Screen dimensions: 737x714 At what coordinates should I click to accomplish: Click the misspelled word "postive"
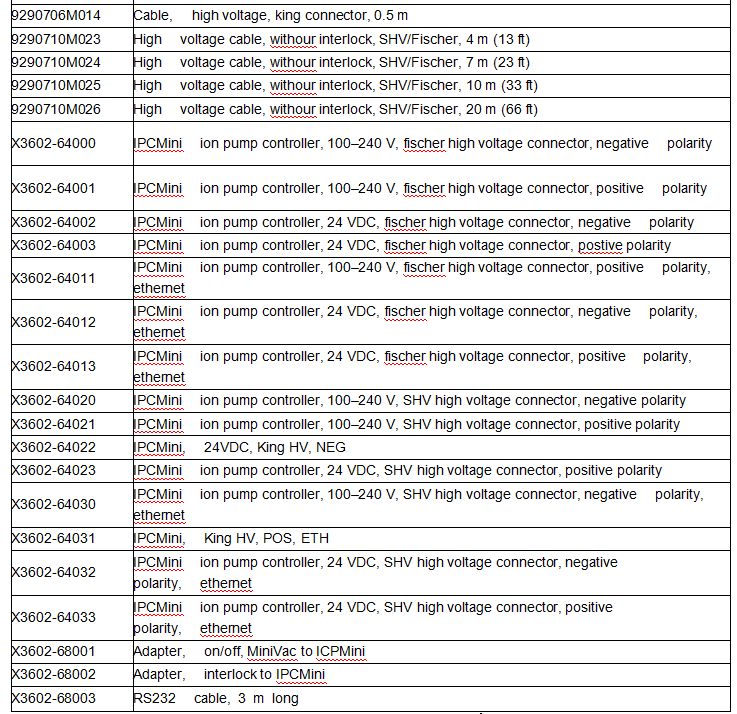pos(599,245)
